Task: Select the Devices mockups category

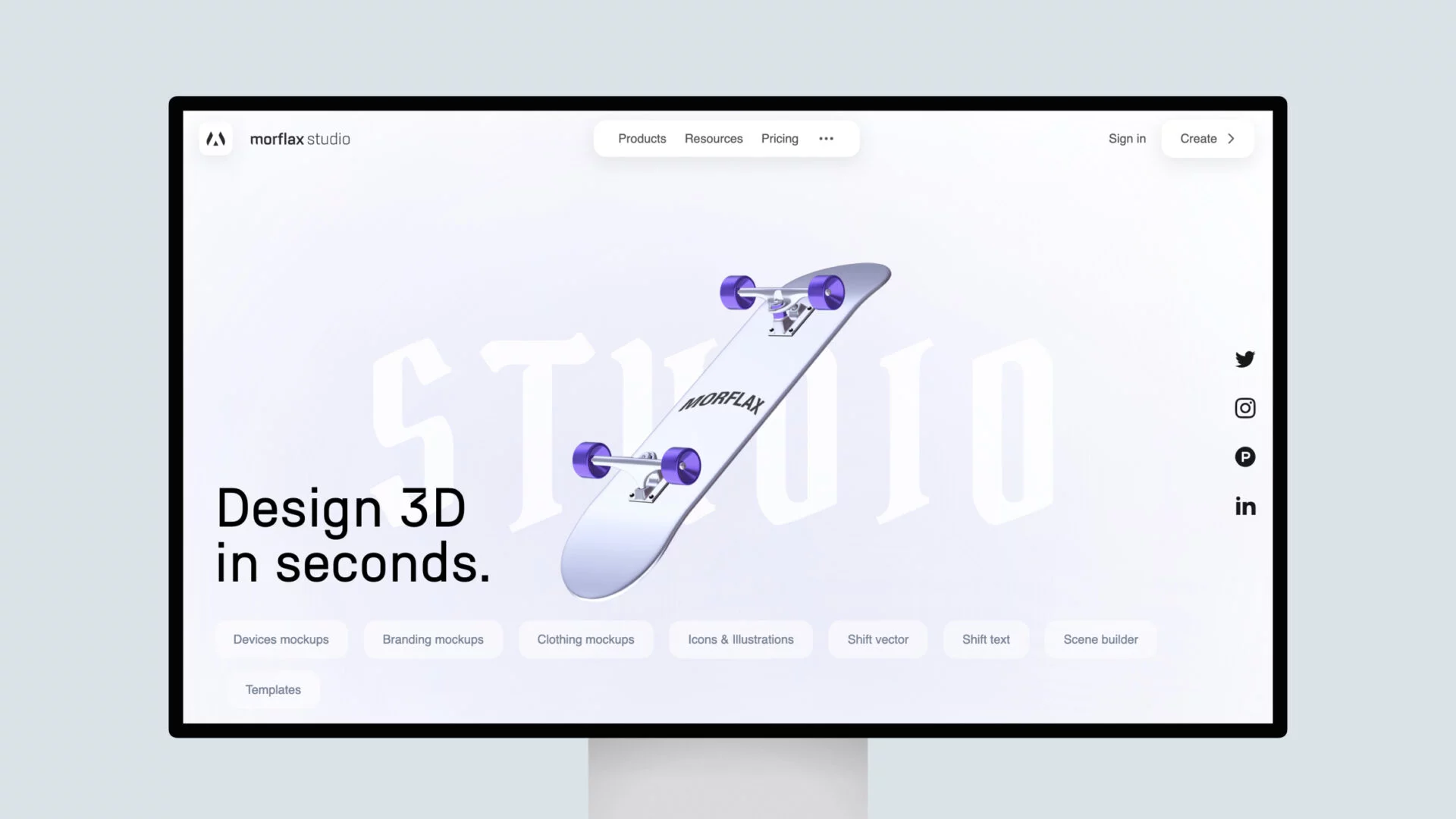Action: 280,639
